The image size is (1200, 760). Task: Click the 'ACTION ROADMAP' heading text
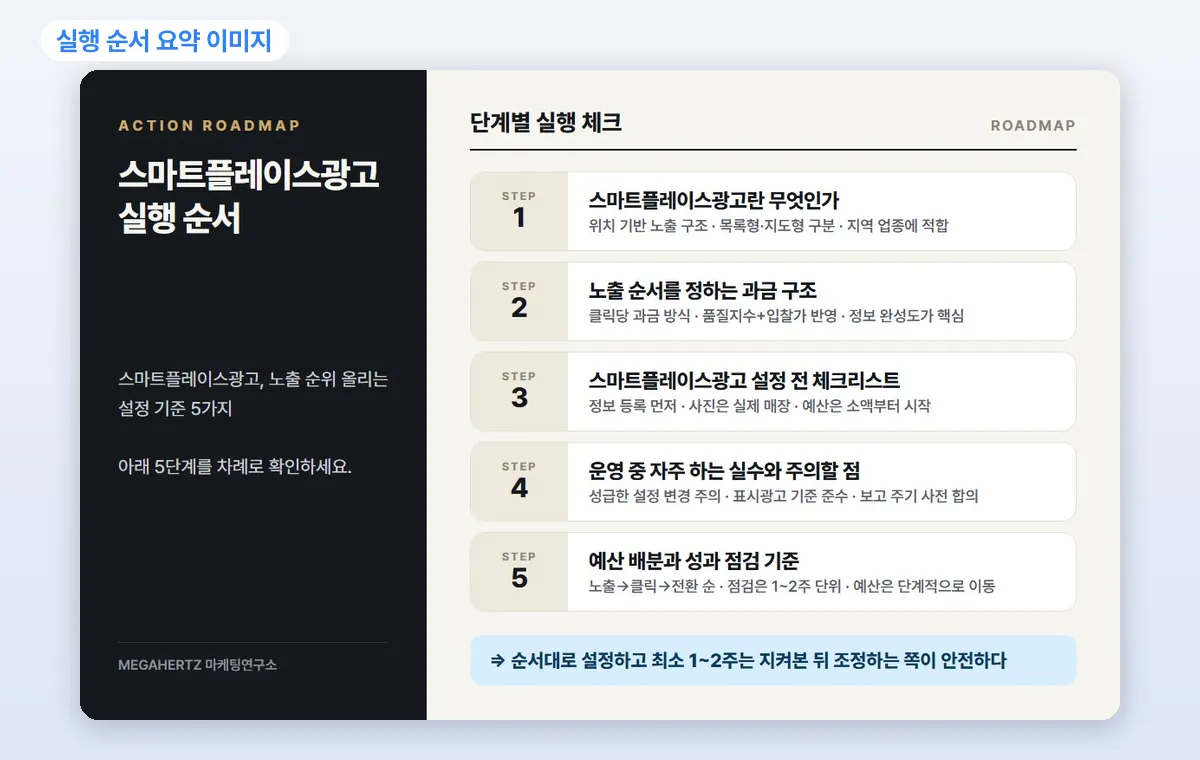click(209, 126)
